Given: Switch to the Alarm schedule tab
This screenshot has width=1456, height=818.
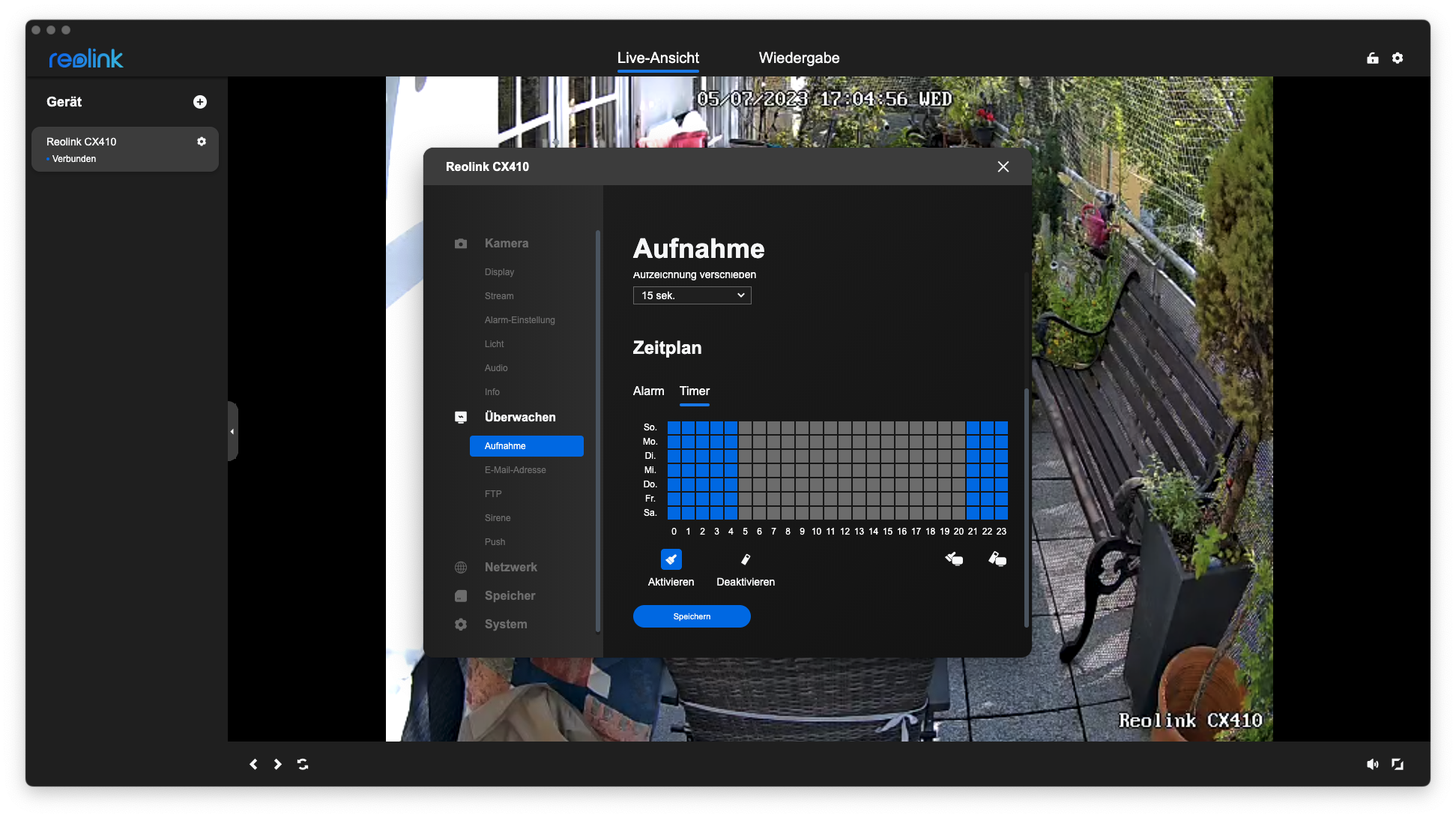Looking at the screenshot, I should (x=648, y=391).
